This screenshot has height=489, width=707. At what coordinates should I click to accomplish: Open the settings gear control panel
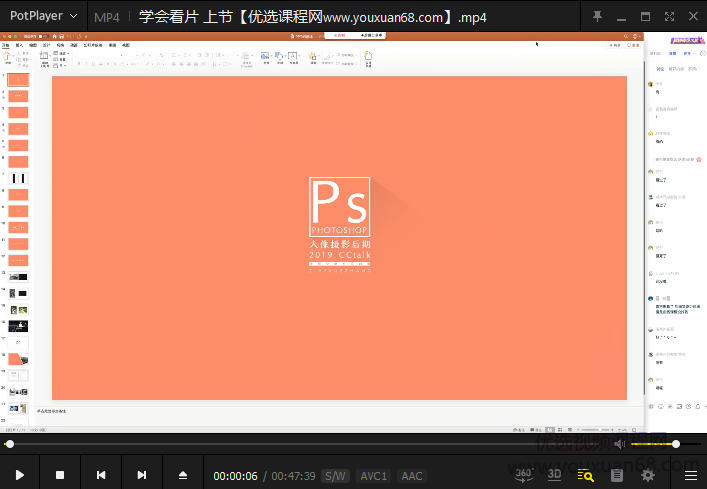coord(648,475)
